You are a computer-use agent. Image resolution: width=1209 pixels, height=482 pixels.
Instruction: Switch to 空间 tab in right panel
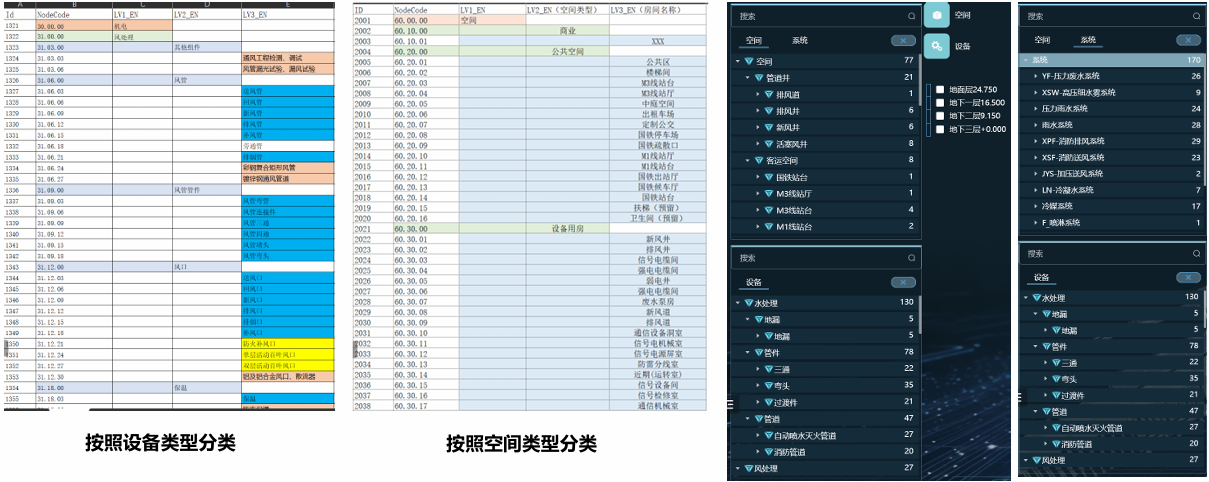(x=1042, y=40)
